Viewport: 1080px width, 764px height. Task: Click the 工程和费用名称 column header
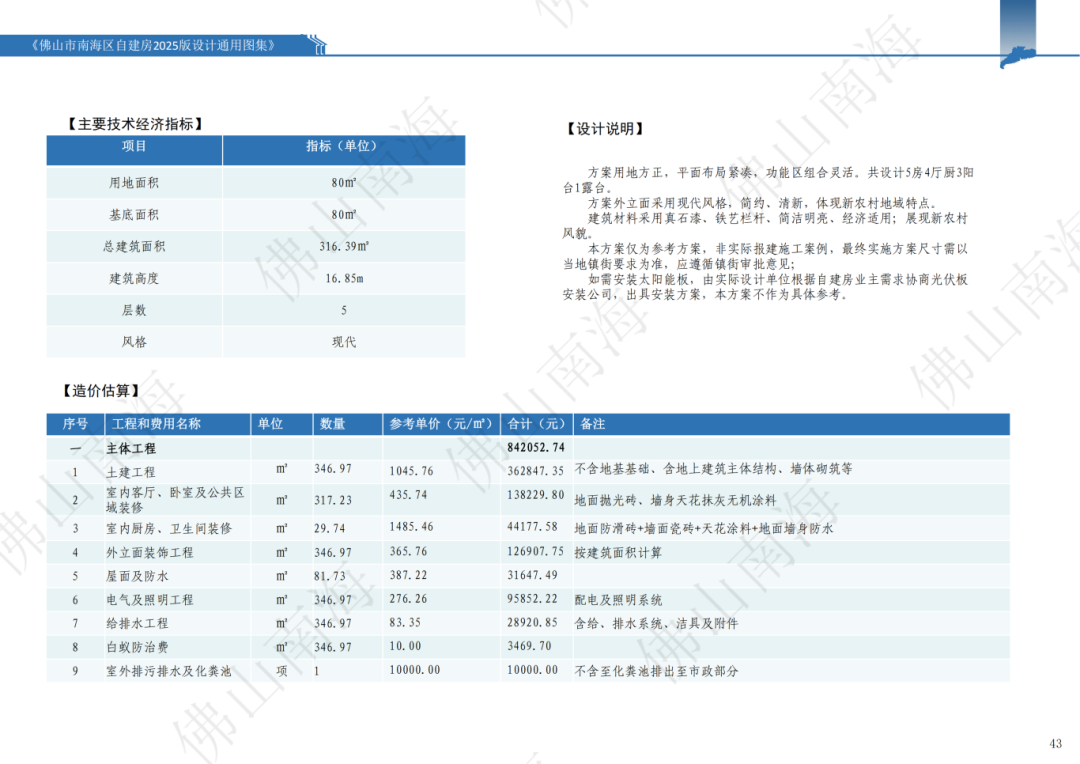click(157, 424)
